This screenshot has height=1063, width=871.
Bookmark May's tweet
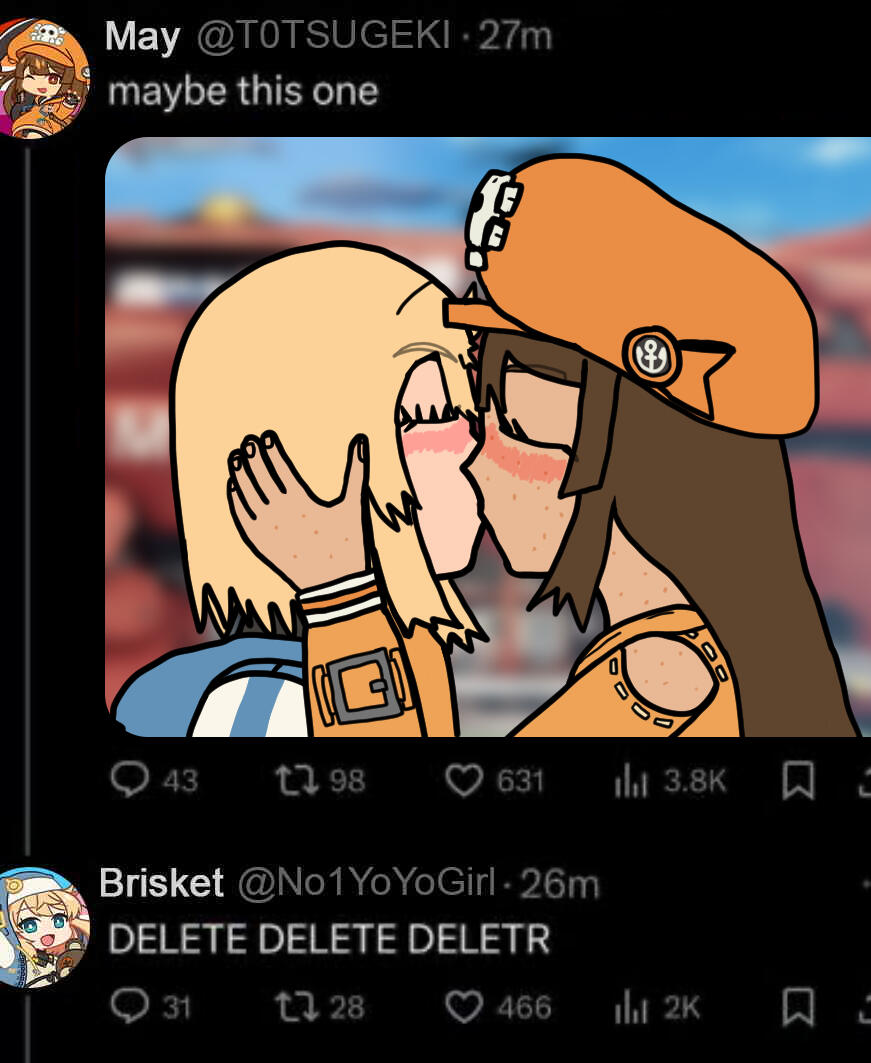(798, 780)
